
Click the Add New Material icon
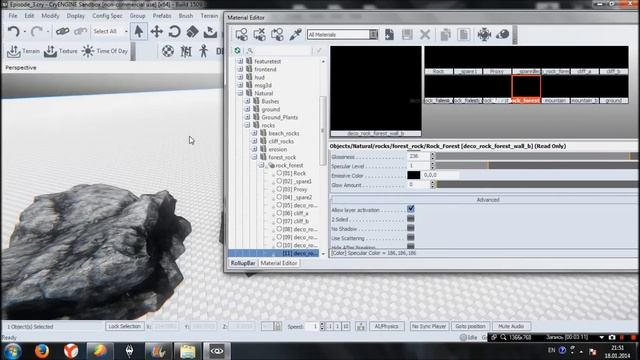point(389,34)
